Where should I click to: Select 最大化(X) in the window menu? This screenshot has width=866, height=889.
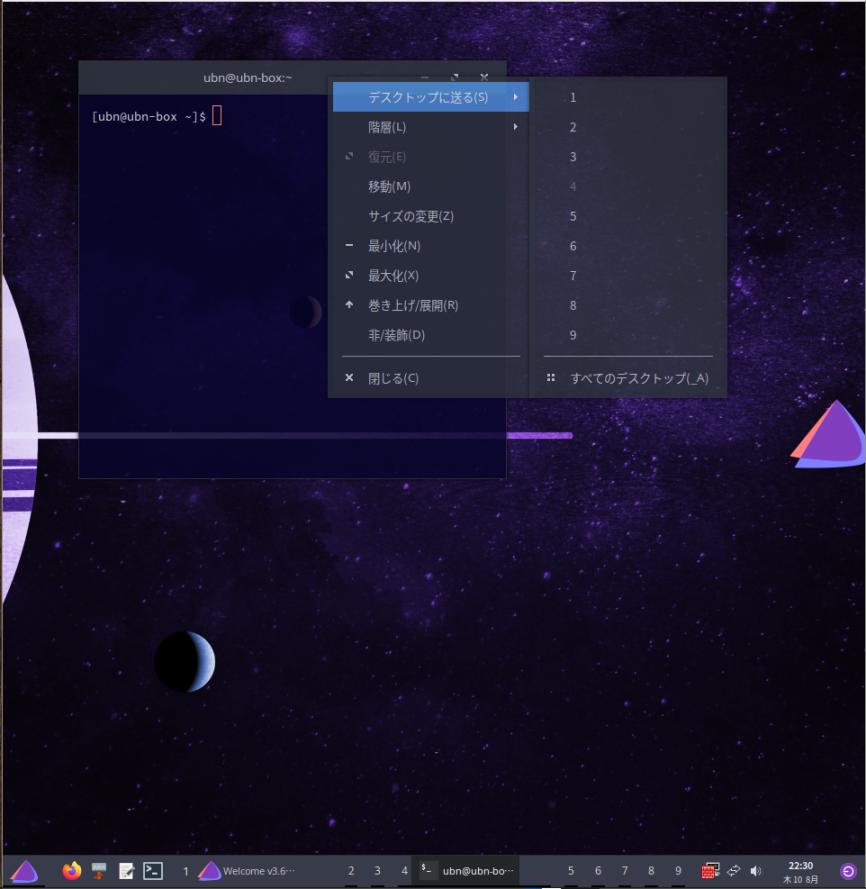coord(430,276)
